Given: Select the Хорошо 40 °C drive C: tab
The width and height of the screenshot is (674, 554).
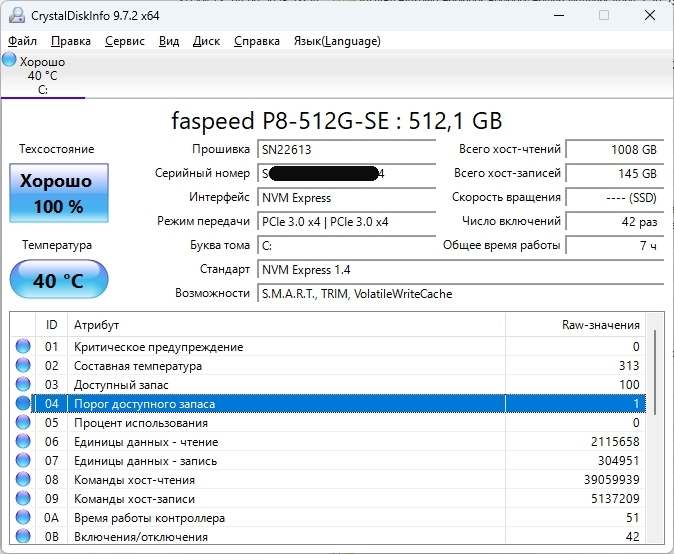Looking at the screenshot, I should [42, 76].
